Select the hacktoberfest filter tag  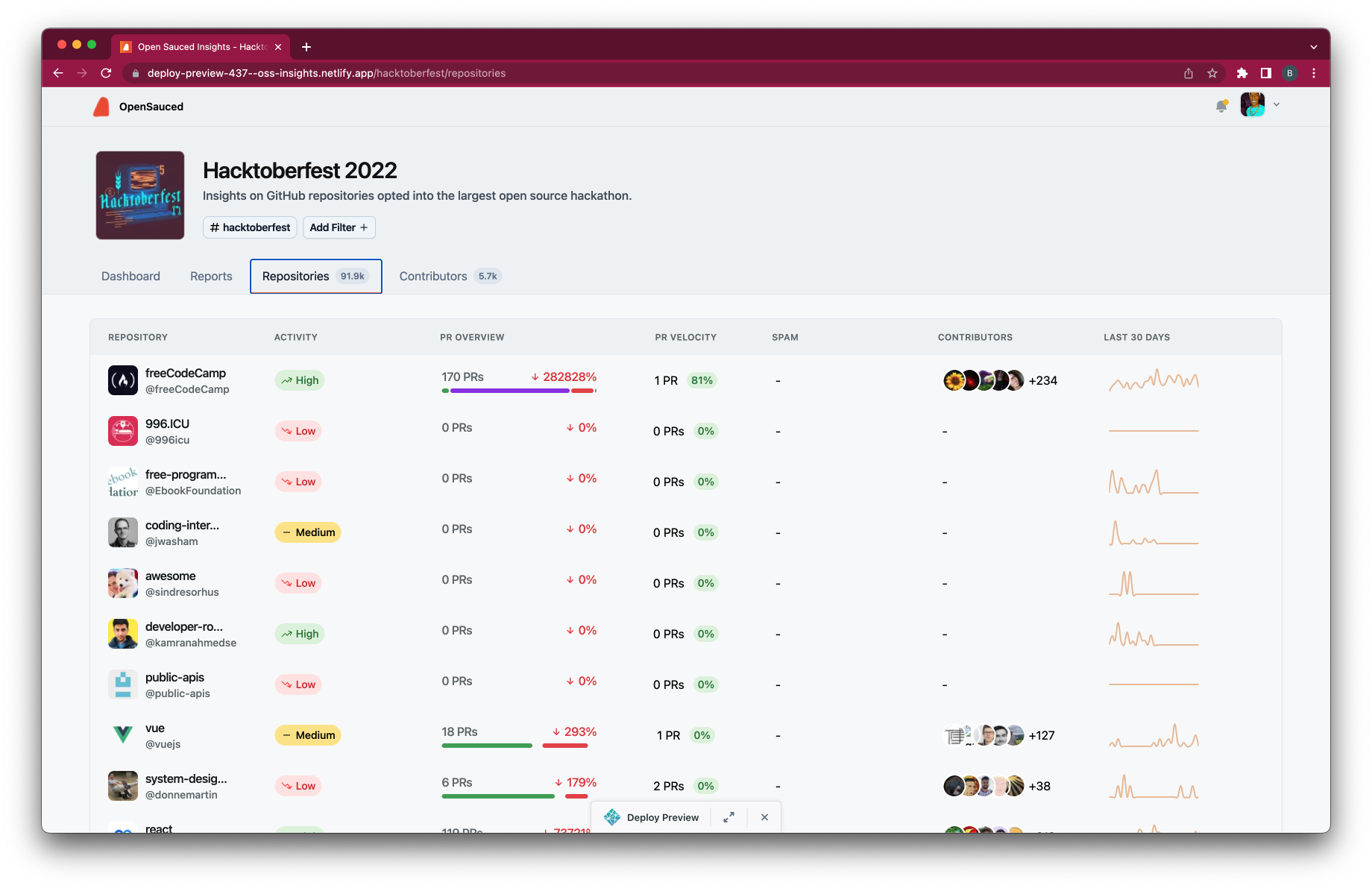click(x=249, y=227)
